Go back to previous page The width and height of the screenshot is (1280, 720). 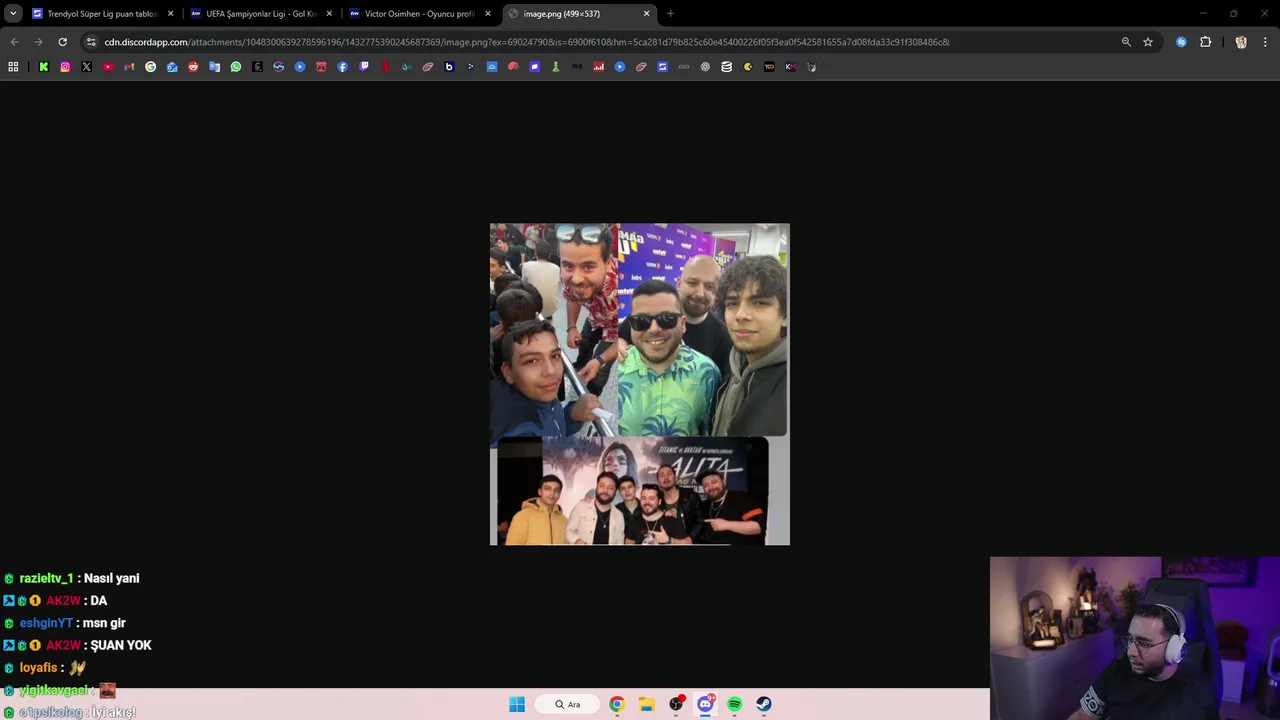[x=14, y=42]
